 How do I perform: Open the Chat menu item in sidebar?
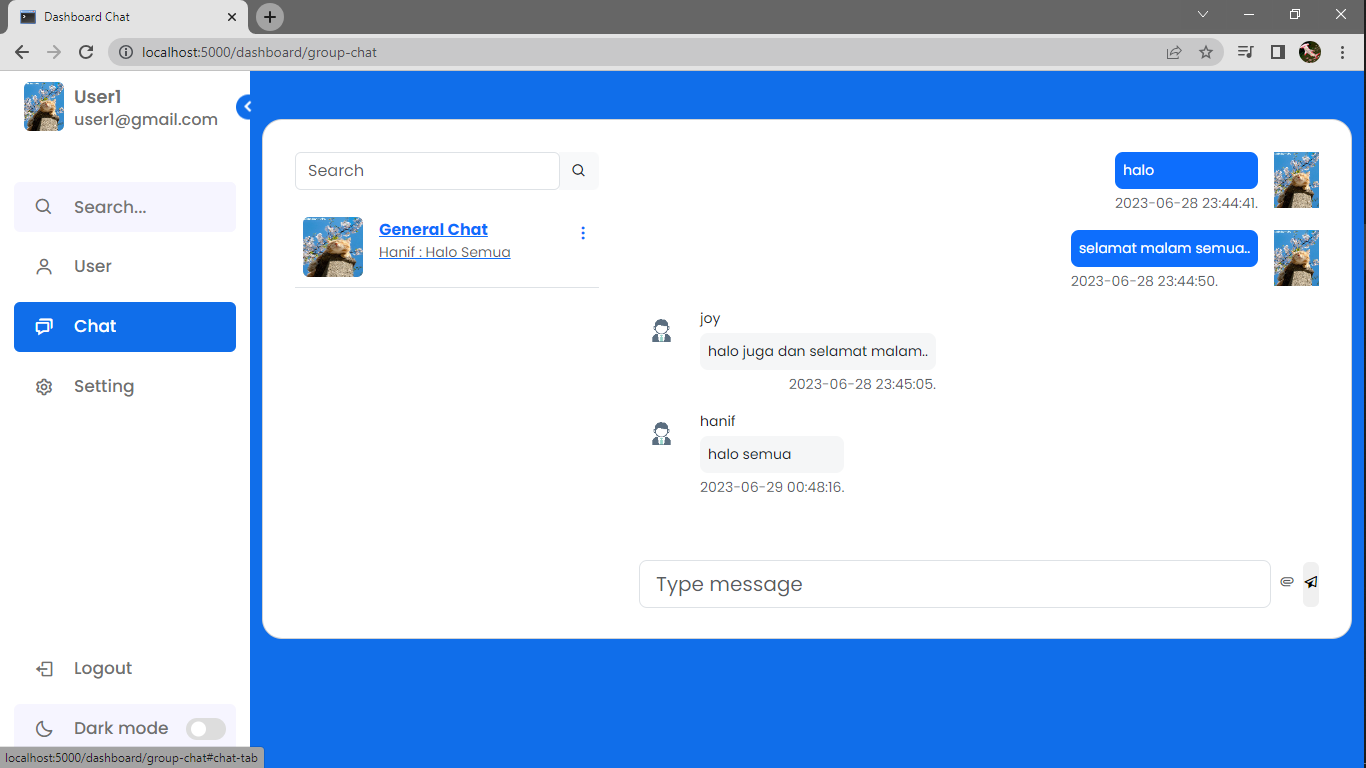pos(125,327)
